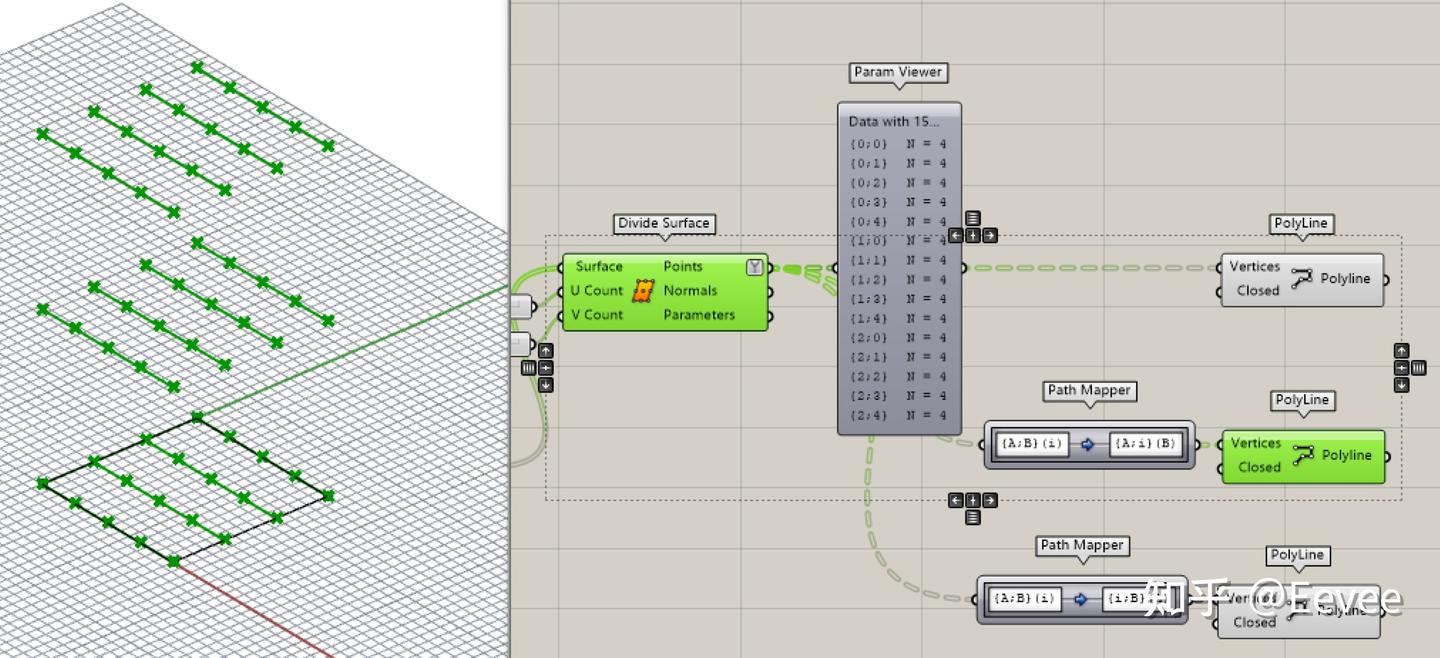Click the Vertices input on the top PolyLine
This screenshot has height=658, width=1440.
[1255, 267]
